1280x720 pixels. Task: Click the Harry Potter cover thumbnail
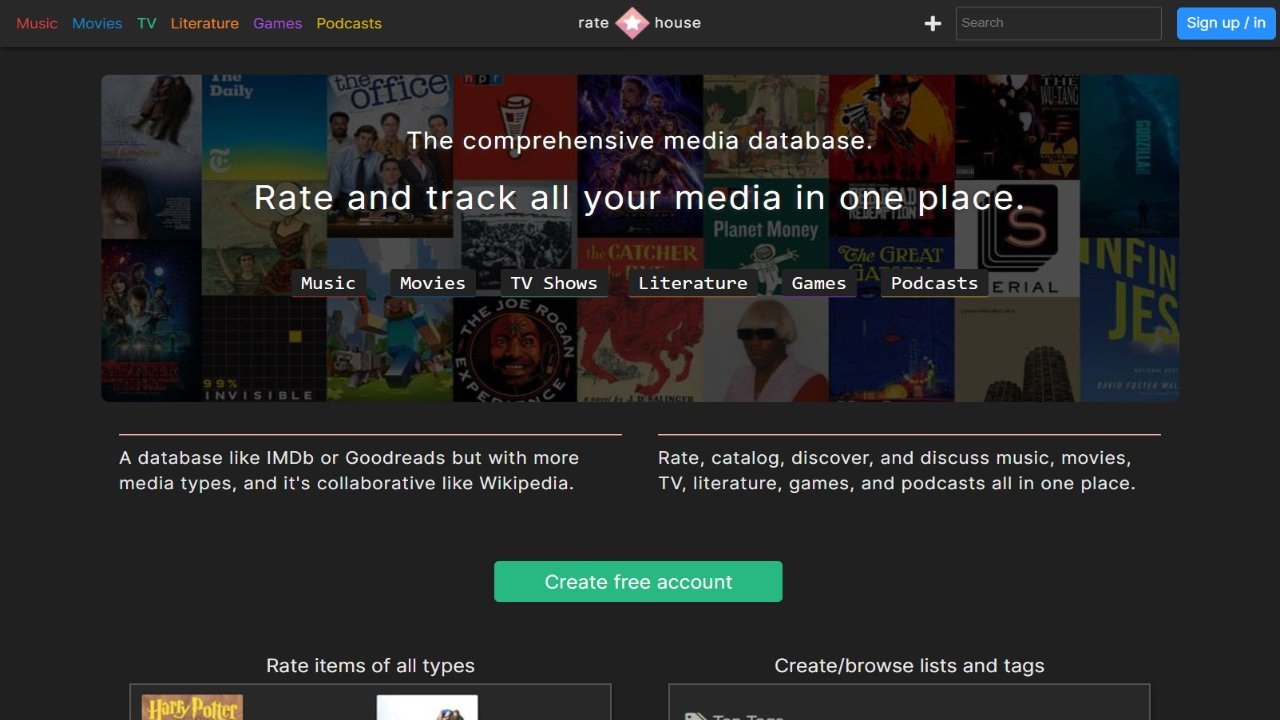(x=192, y=708)
